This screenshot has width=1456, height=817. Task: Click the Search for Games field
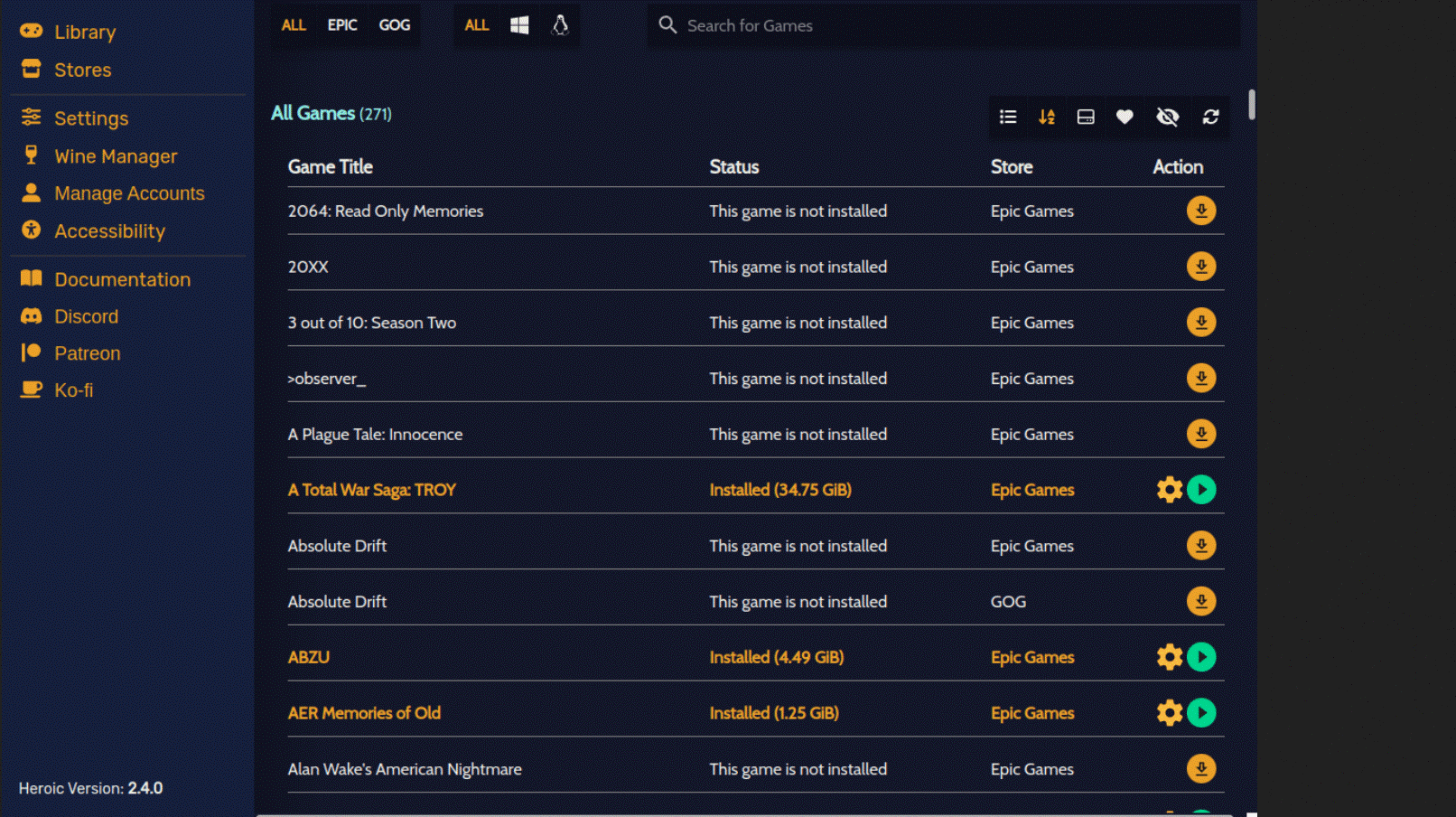(x=943, y=25)
